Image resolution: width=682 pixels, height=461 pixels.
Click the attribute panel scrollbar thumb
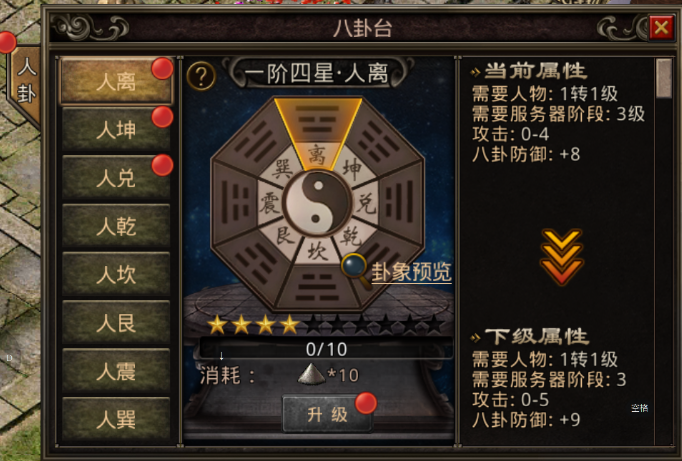[664, 79]
